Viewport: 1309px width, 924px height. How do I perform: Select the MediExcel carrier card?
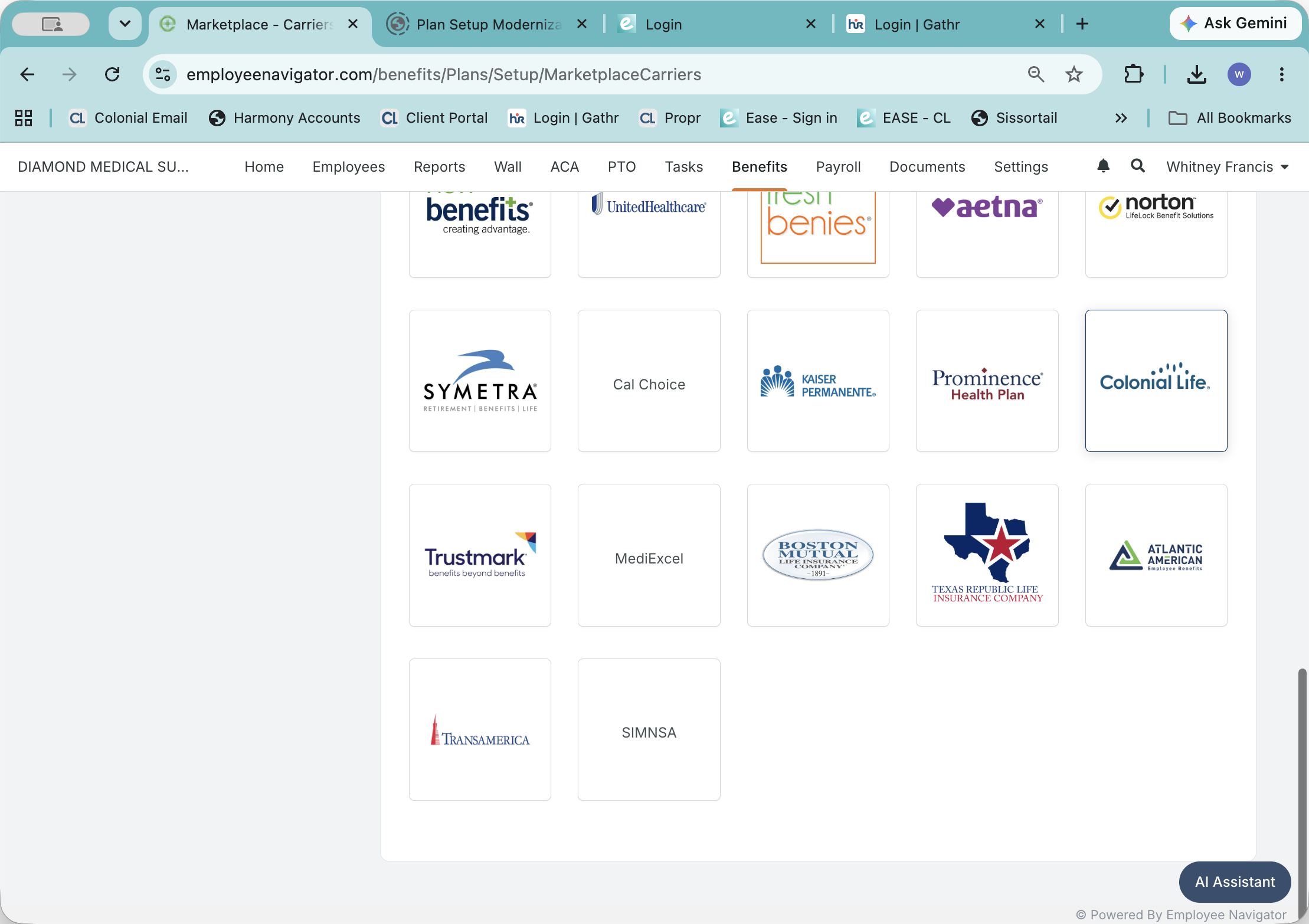pyautogui.click(x=649, y=555)
